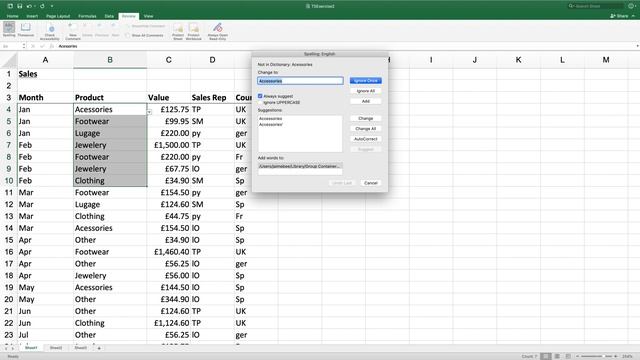
Task: Switch to Normal view in status bar
Action: 546,356
